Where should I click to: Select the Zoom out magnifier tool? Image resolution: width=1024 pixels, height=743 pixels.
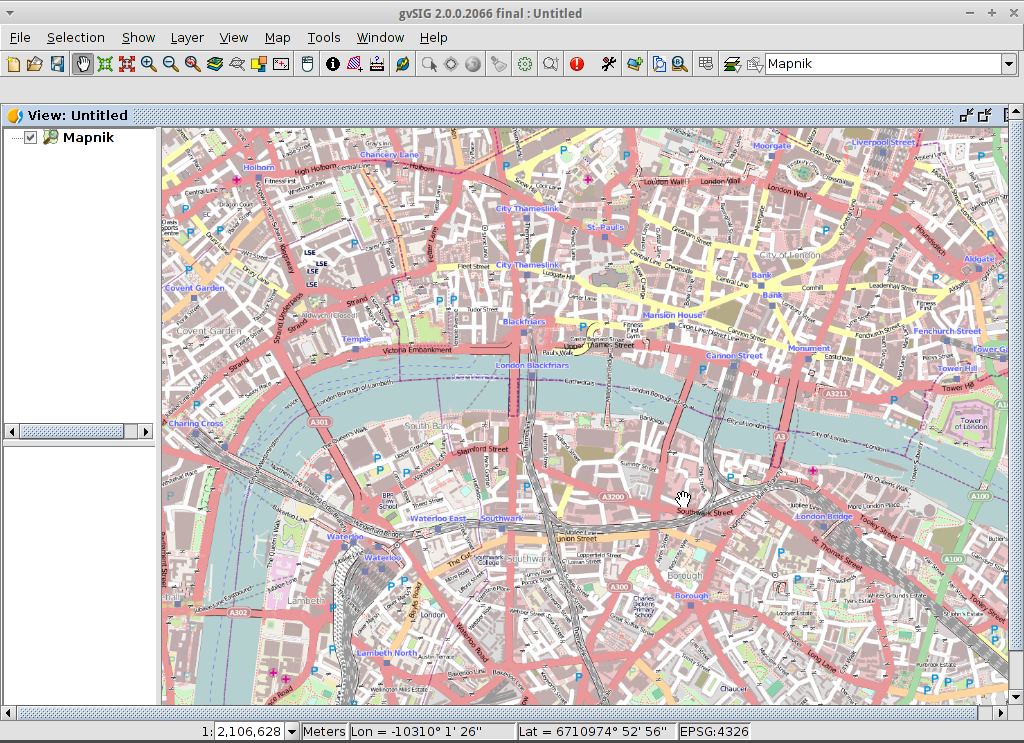tap(170, 64)
